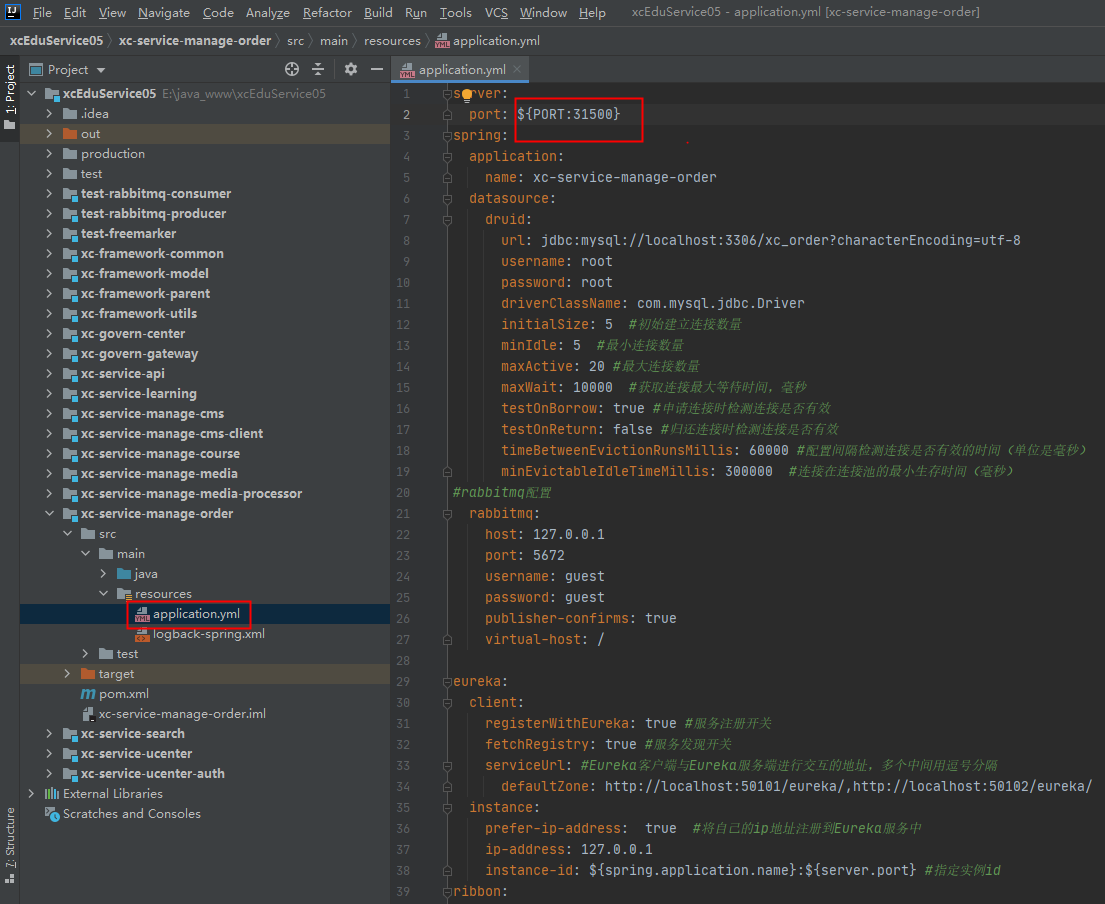Collapse the xc-service-manage-order module

49,514
